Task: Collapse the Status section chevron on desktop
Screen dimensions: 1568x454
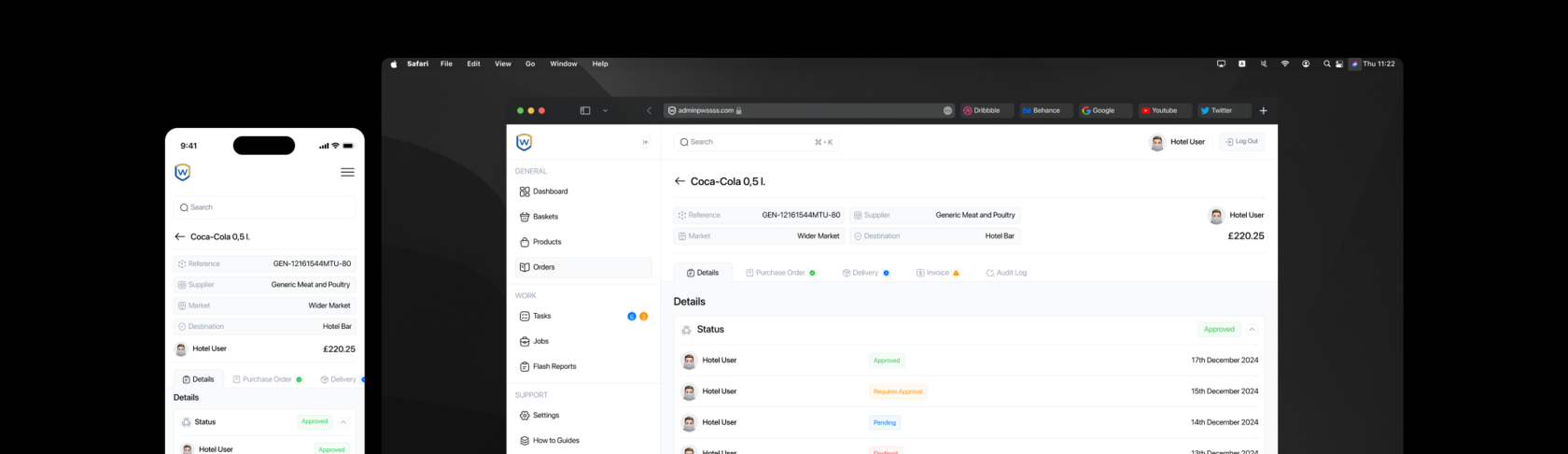Action: [x=1252, y=330]
